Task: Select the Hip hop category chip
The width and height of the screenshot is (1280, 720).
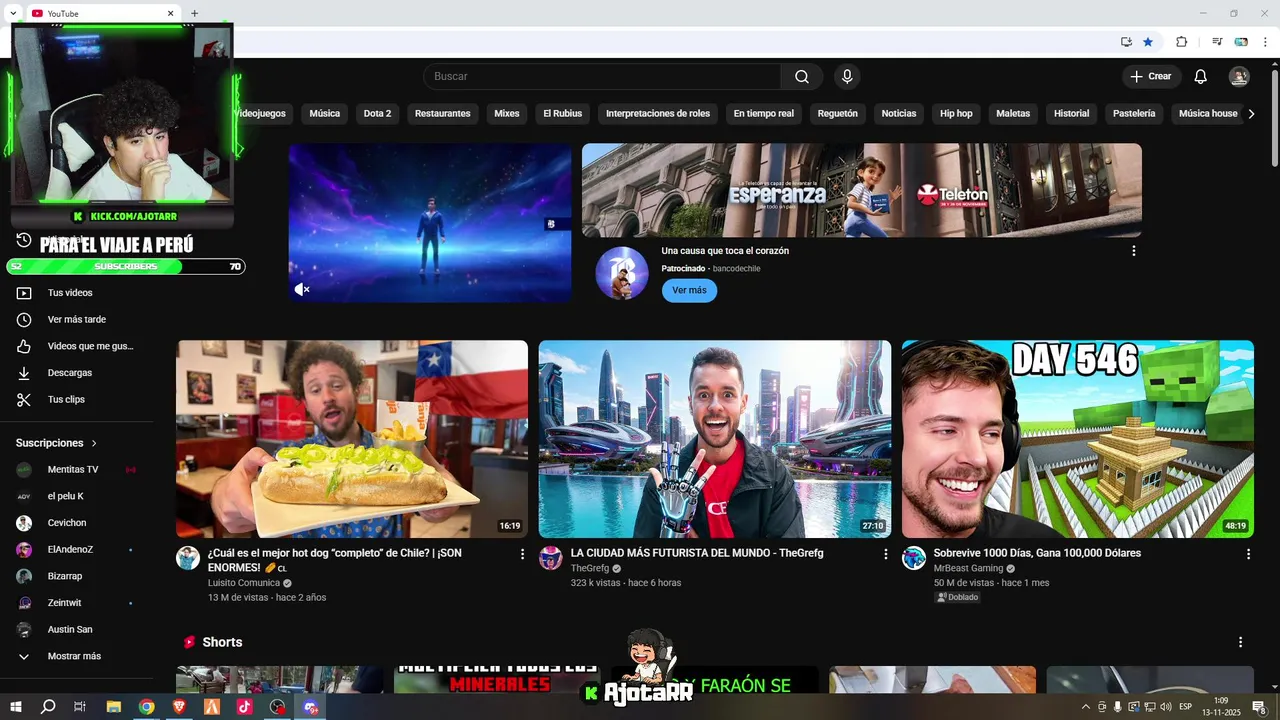Action: pyautogui.click(x=956, y=114)
